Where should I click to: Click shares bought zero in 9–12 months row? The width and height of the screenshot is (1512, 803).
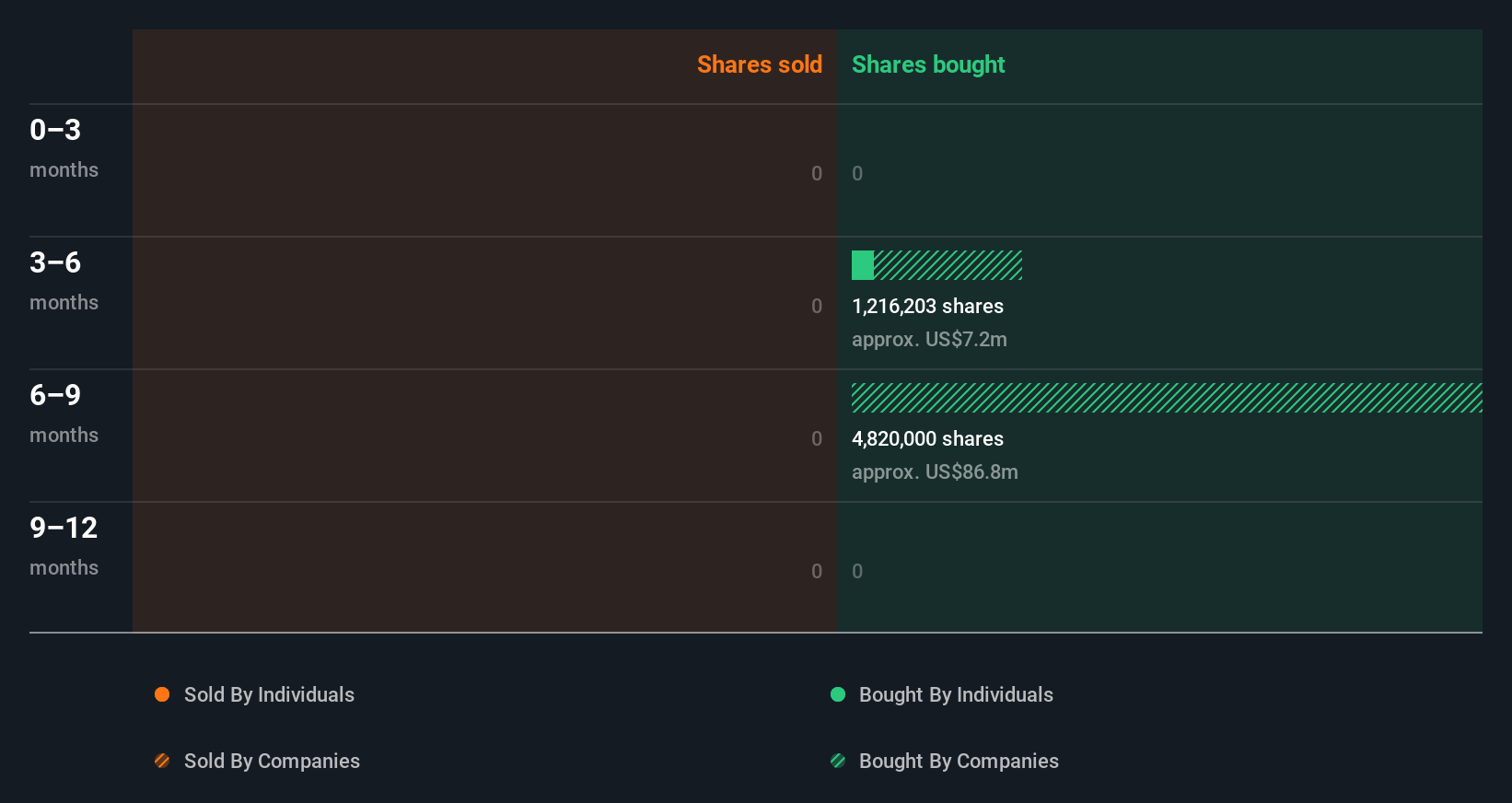tap(857, 571)
